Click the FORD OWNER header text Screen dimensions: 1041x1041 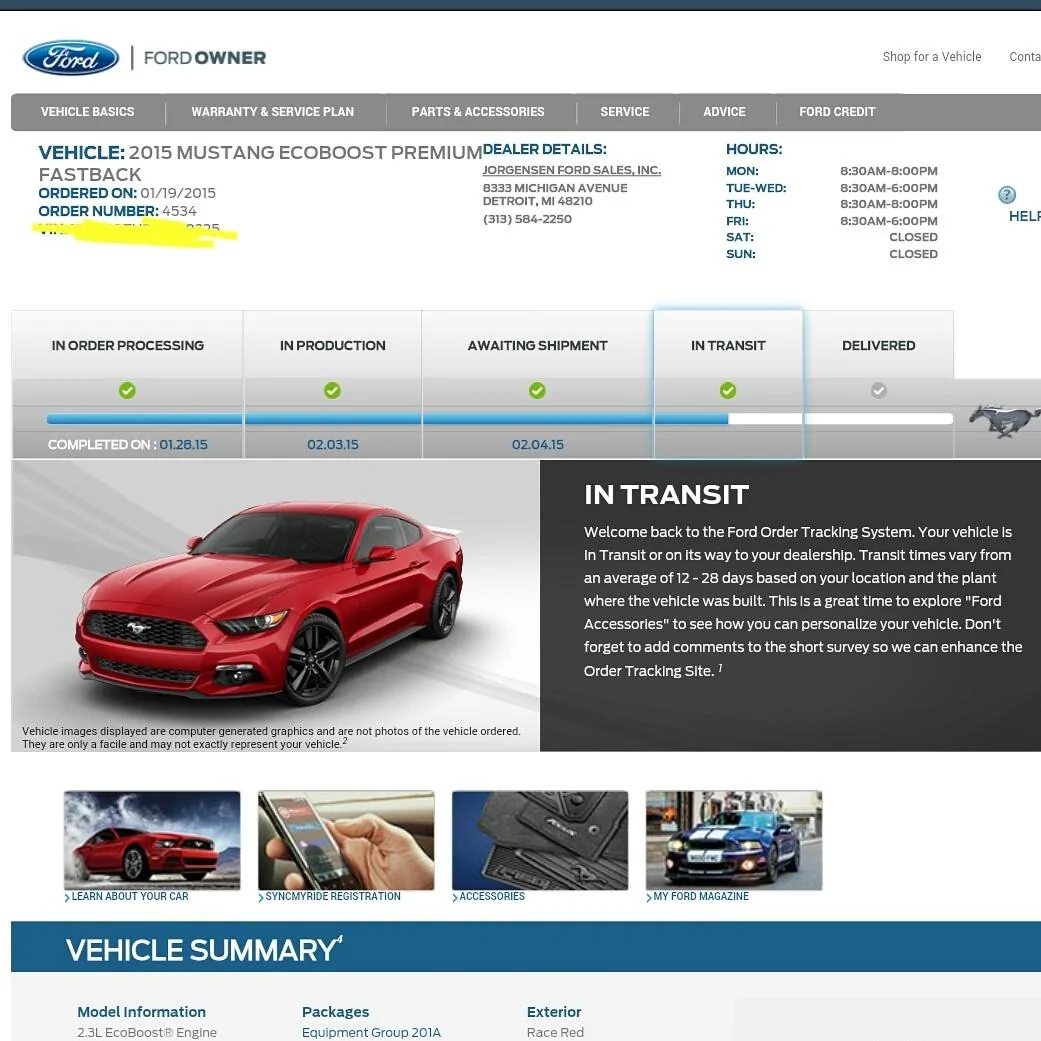coord(204,58)
